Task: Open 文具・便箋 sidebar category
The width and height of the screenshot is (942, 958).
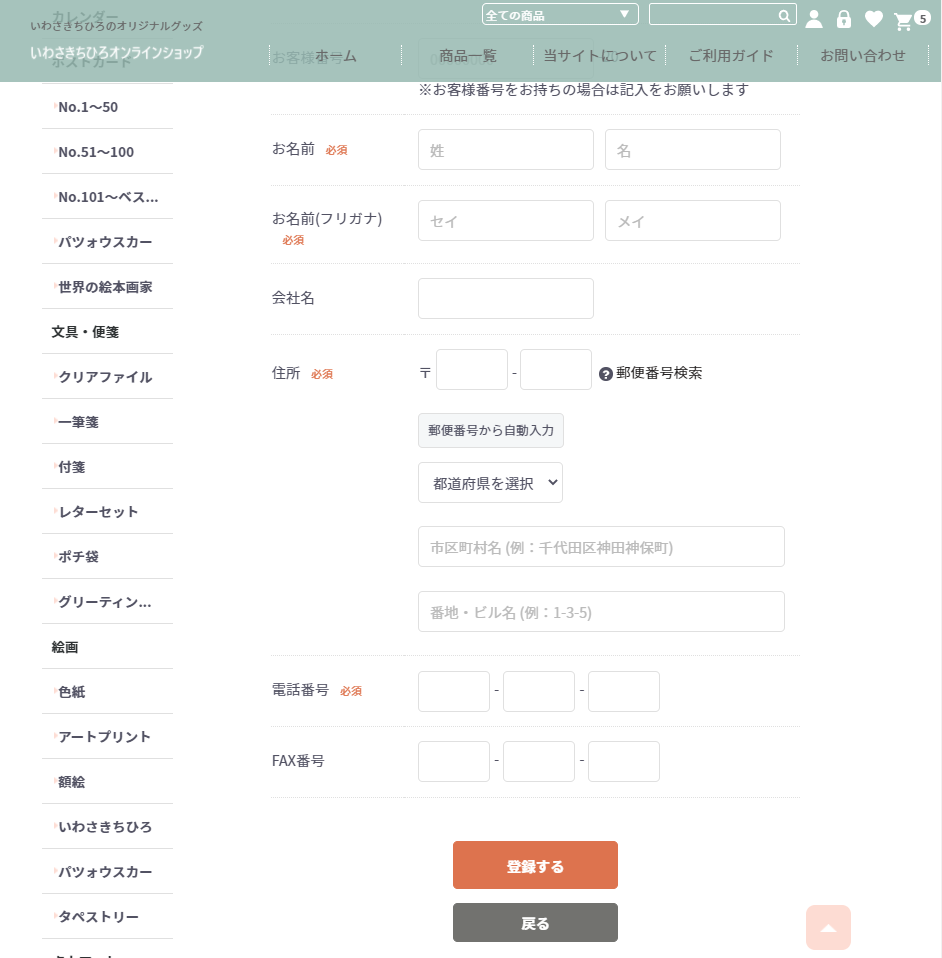Action: tap(108, 332)
